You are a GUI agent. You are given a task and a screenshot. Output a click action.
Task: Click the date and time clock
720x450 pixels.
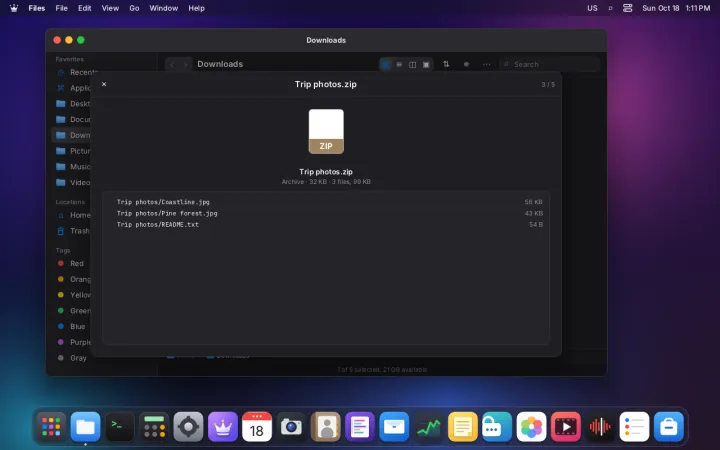tap(676, 8)
